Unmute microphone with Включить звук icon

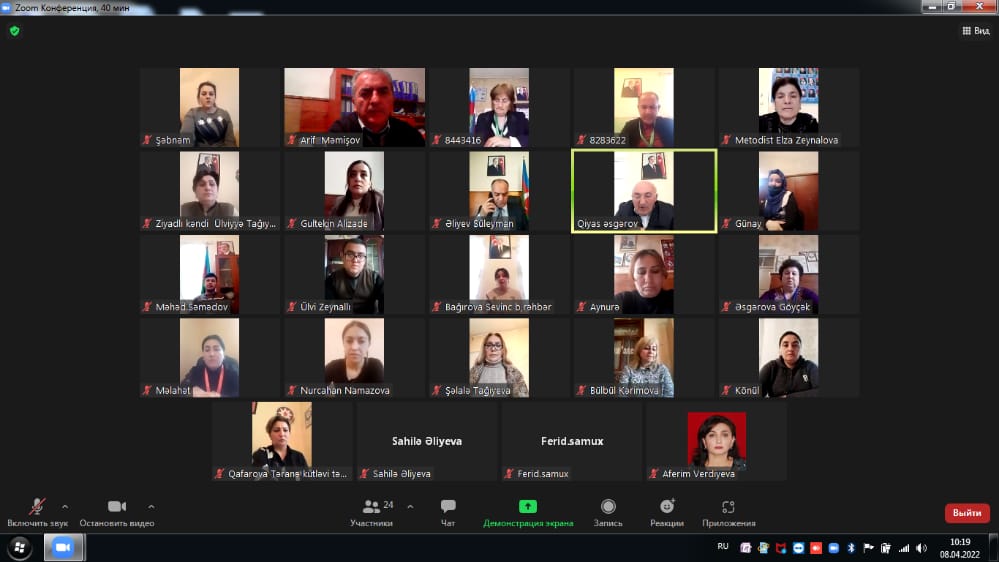(x=37, y=508)
